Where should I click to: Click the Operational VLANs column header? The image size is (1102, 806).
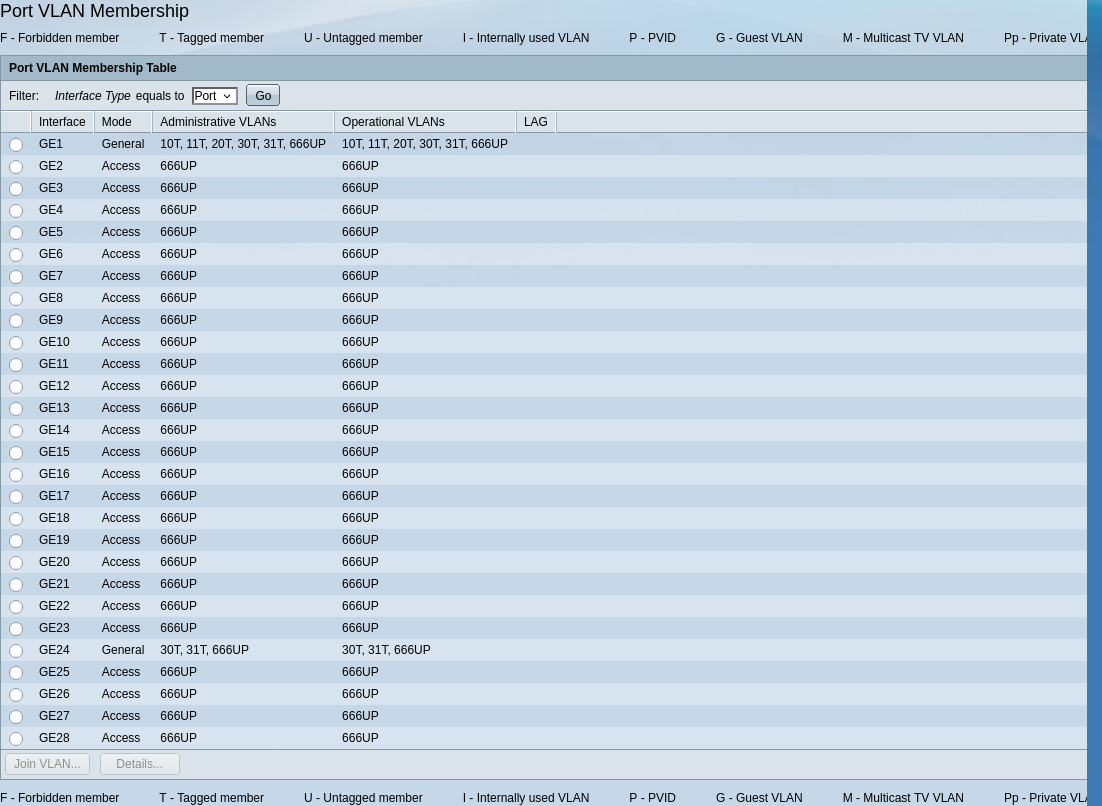(x=393, y=122)
